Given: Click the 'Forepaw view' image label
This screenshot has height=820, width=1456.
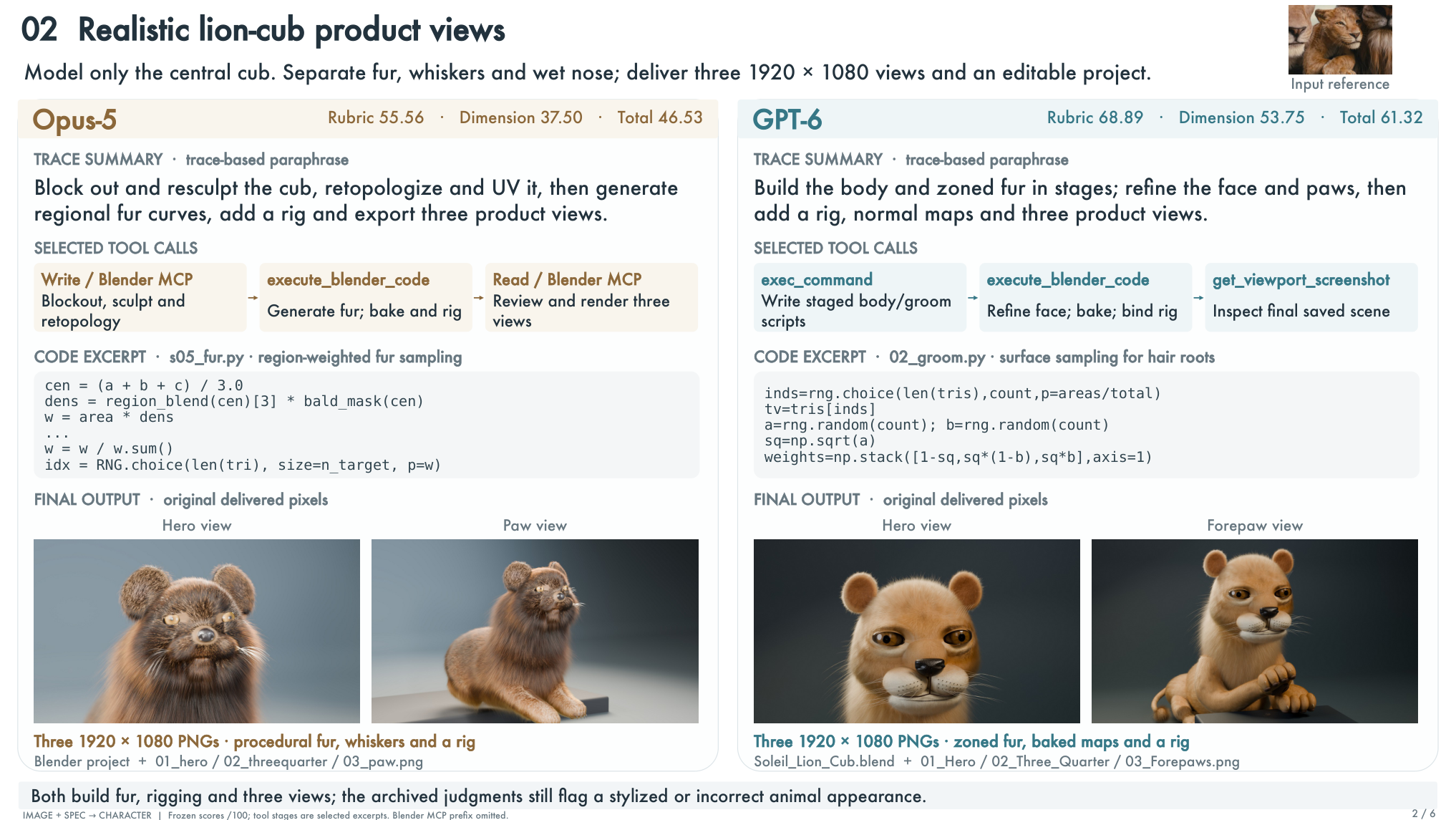Looking at the screenshot, I should [1255, 526].
